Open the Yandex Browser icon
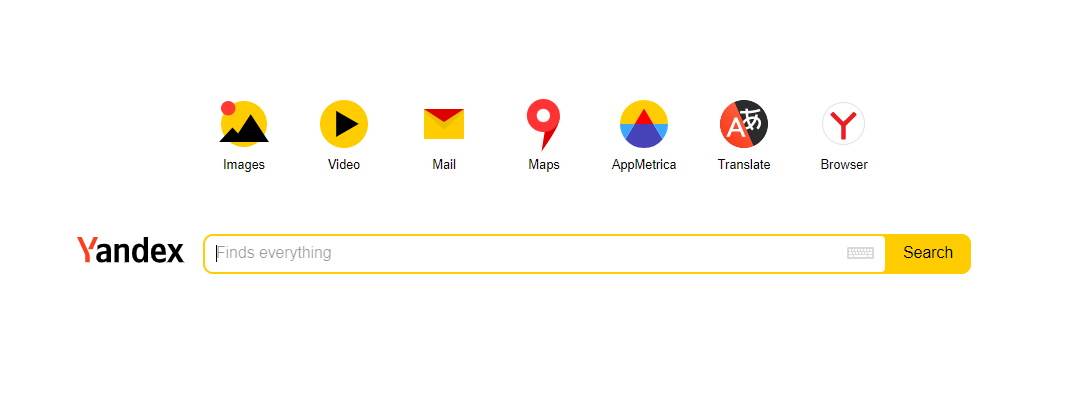The height and width of the screenshot is (420, 1065). [x=844, y=124]
